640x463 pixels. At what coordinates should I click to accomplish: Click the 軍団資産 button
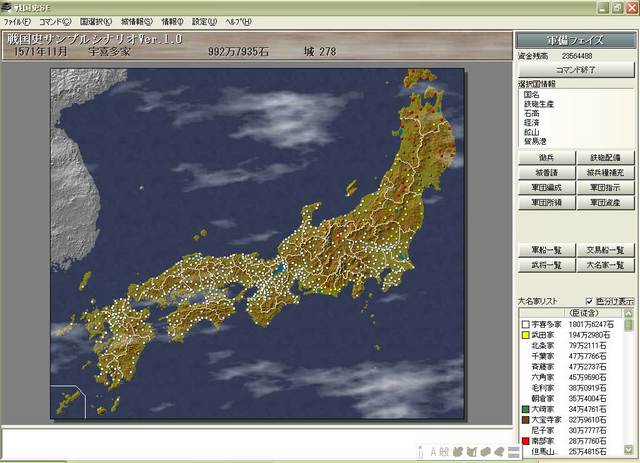point(605,203)
